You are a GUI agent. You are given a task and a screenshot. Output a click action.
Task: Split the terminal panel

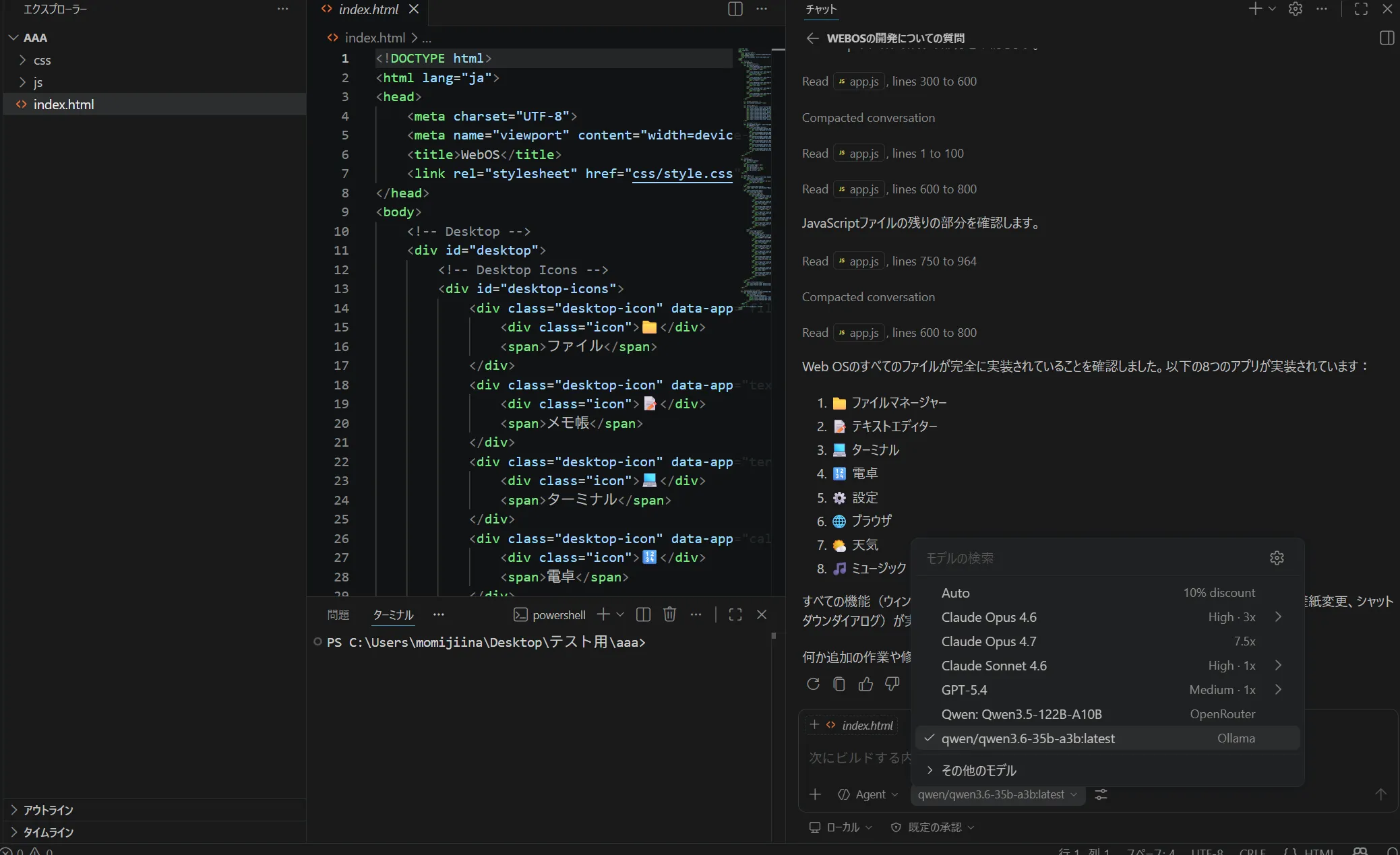tap(643, 614)
